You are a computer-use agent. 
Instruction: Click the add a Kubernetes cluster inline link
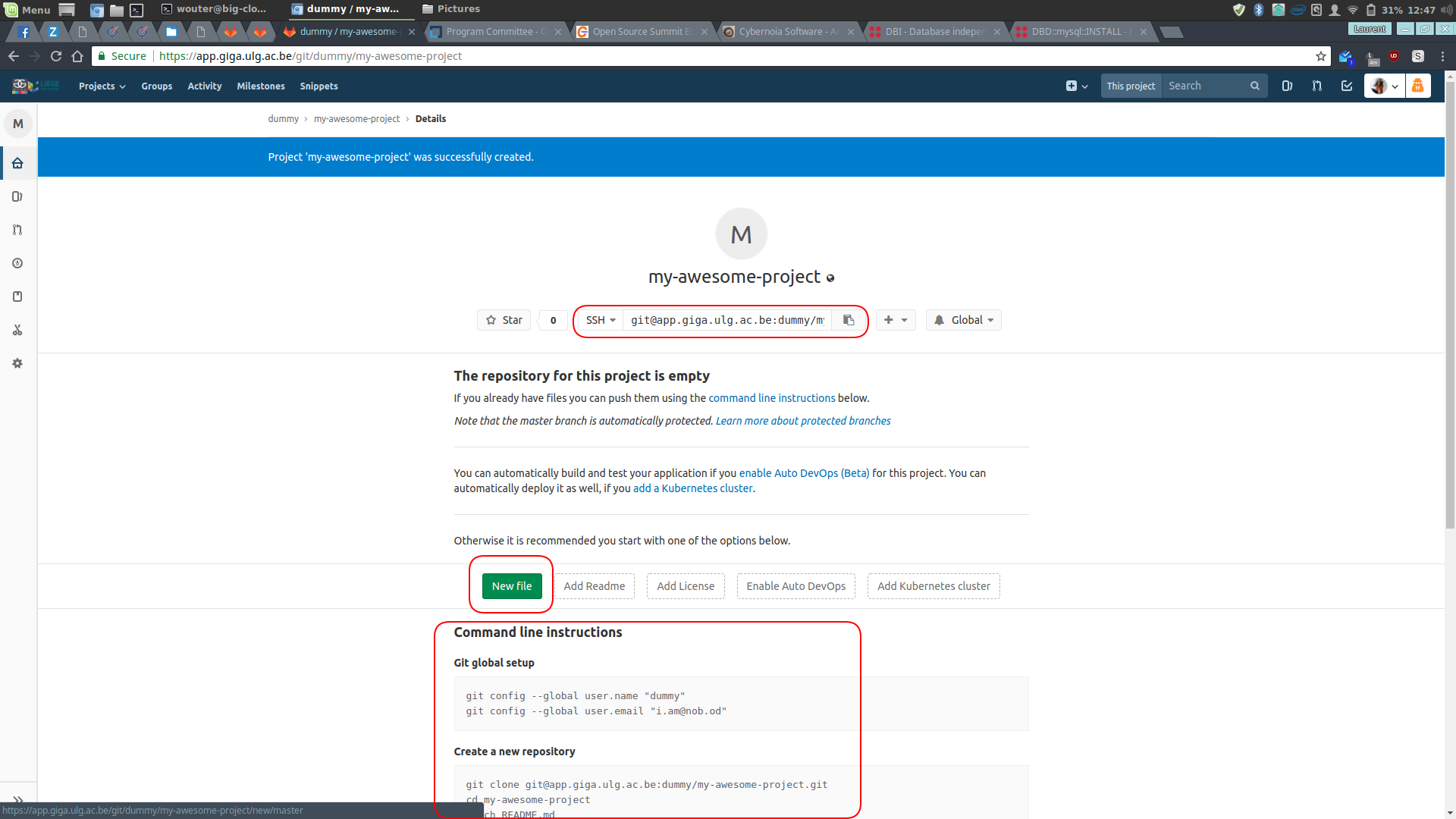[x=693, y=488]
